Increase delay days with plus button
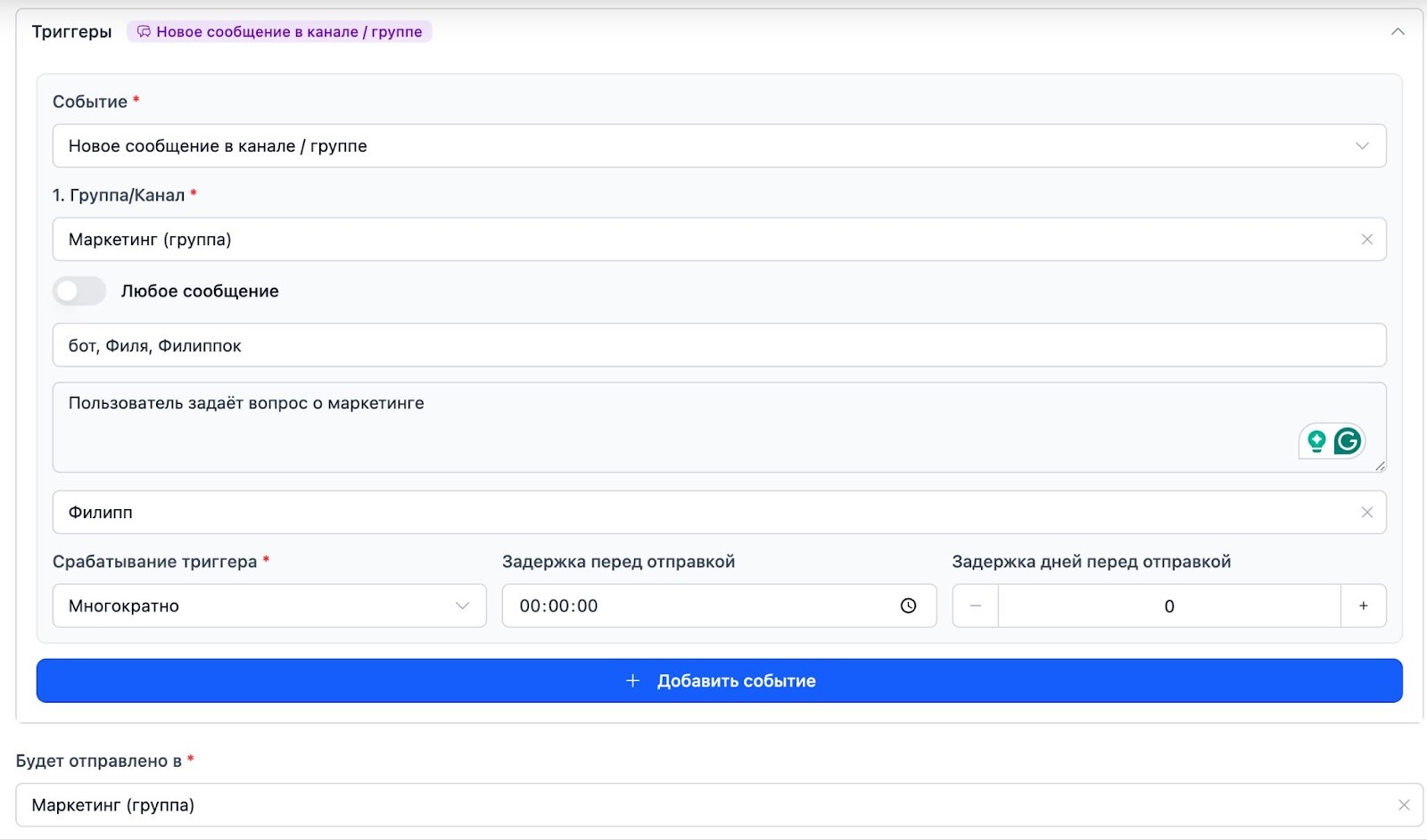 click(1363, 606)
